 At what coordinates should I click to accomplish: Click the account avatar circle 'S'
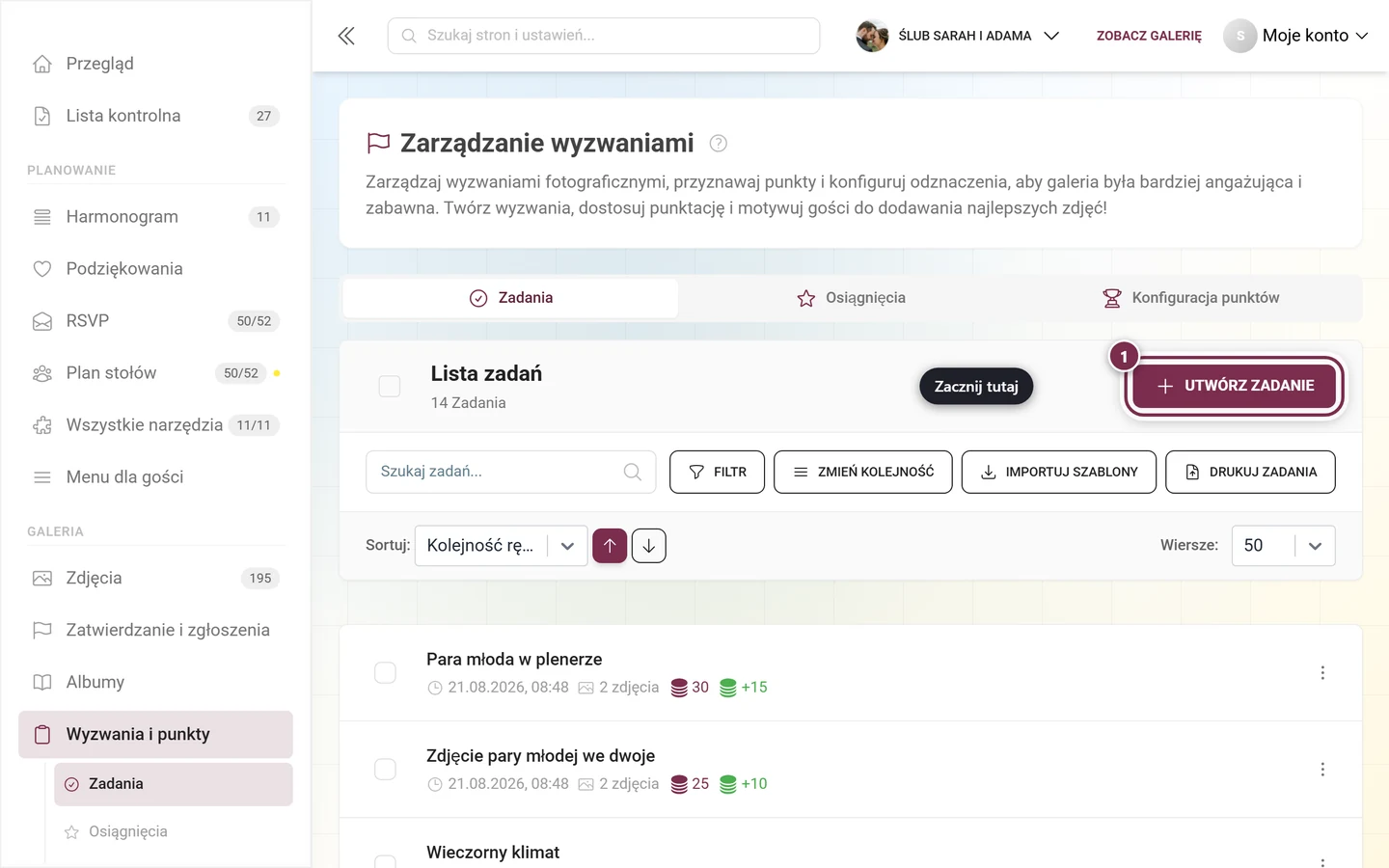[1240, 36]
